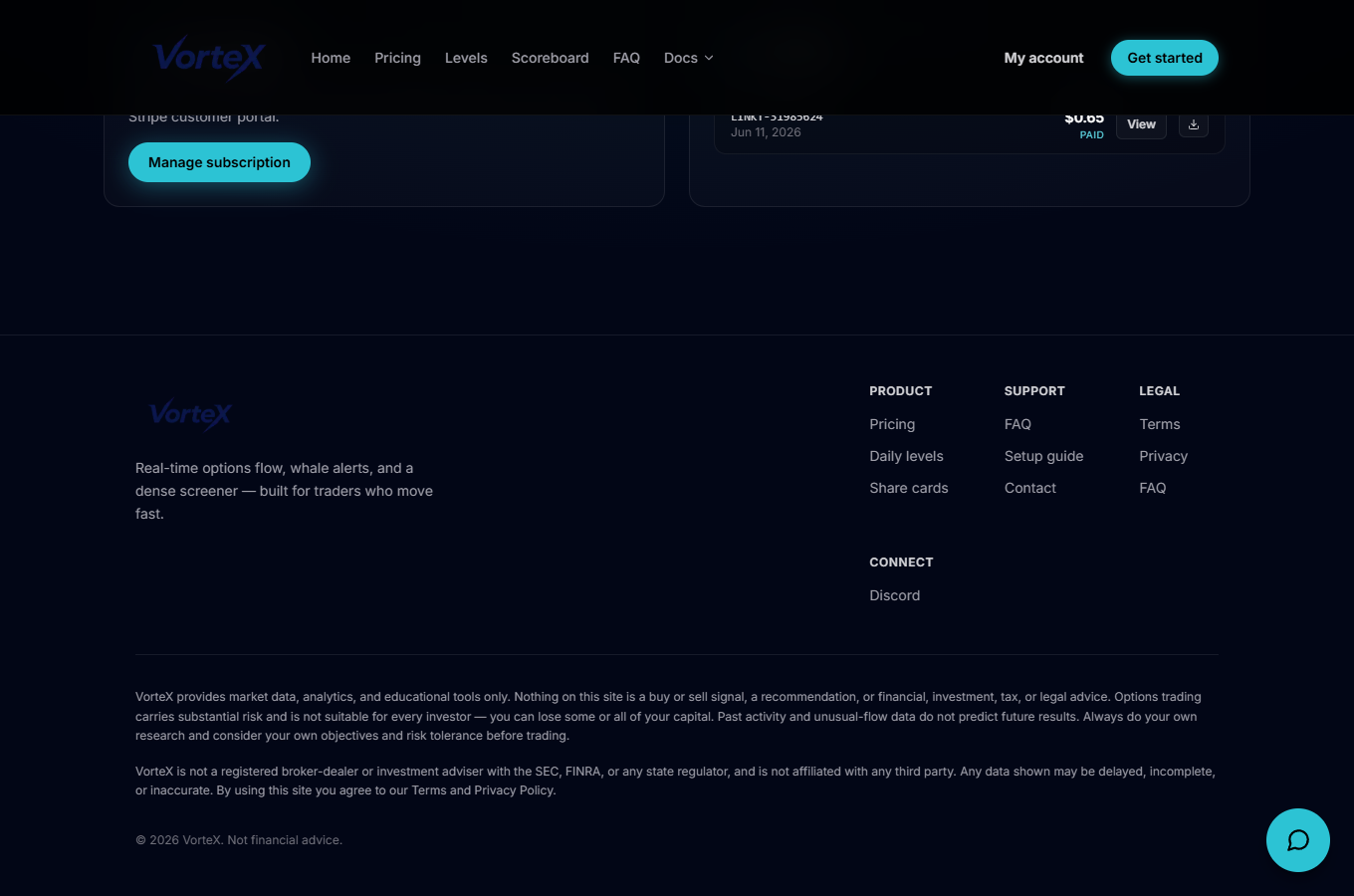Click the PRODUCT footer heading
1354x896 pixels.
(901, 391)
